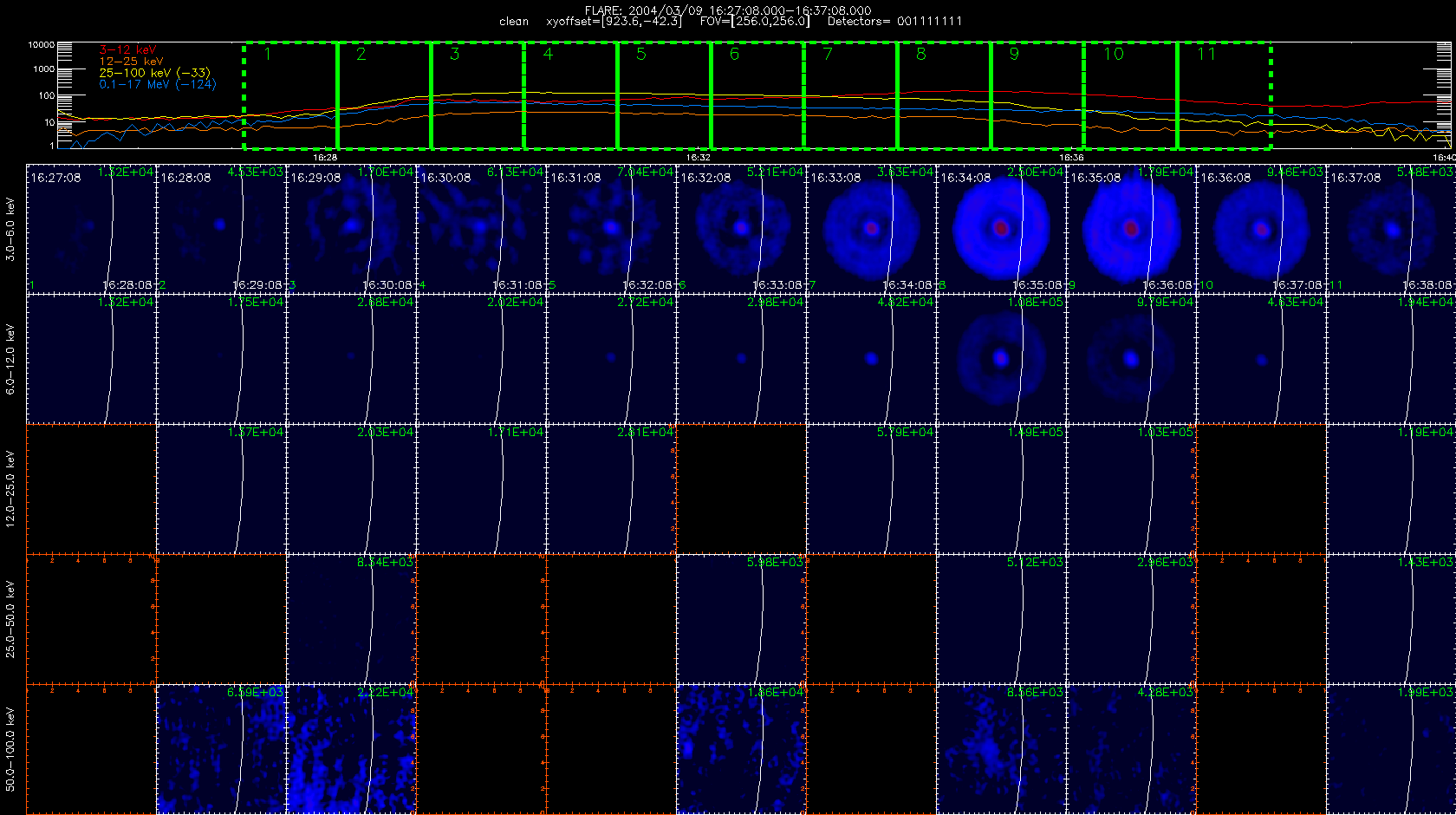Open the 50-100 keV image labeled 2.22E+04
Screen dimensions: 1456x815
click(352, 749)
